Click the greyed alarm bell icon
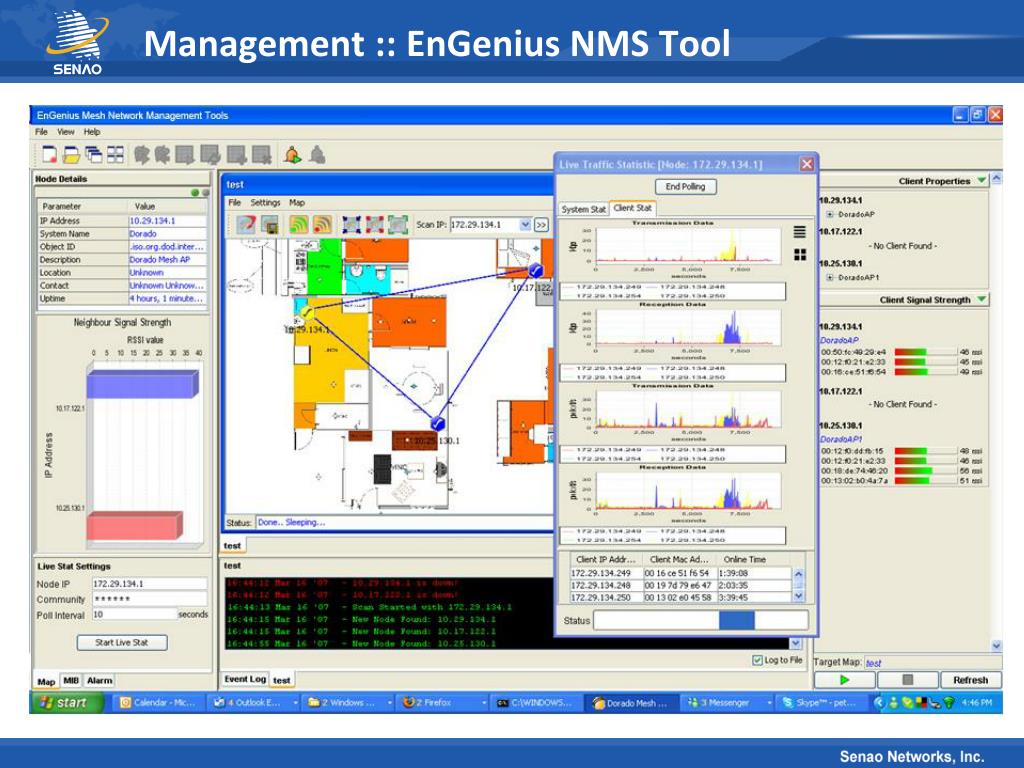1024x768 pixels. (x=317, y=155)
